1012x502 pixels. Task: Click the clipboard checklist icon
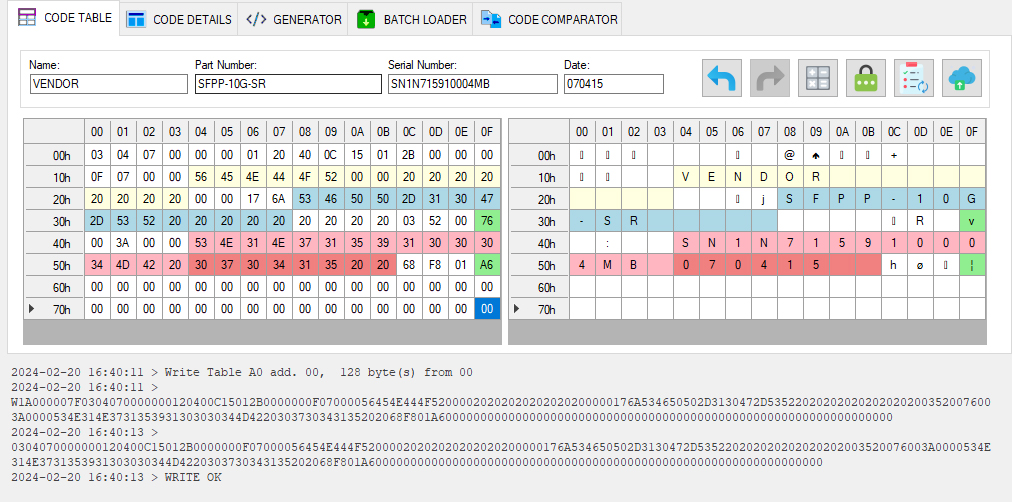pos(913,78)
